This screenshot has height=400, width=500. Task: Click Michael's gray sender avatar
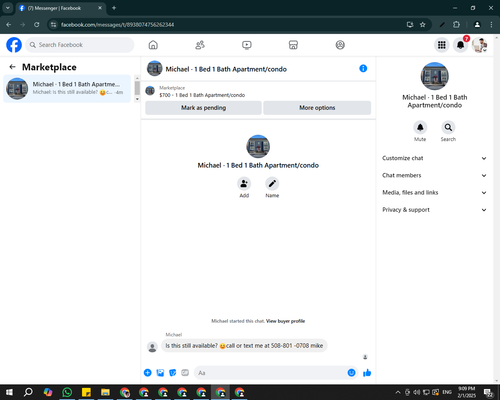click(x=152, y=347)
